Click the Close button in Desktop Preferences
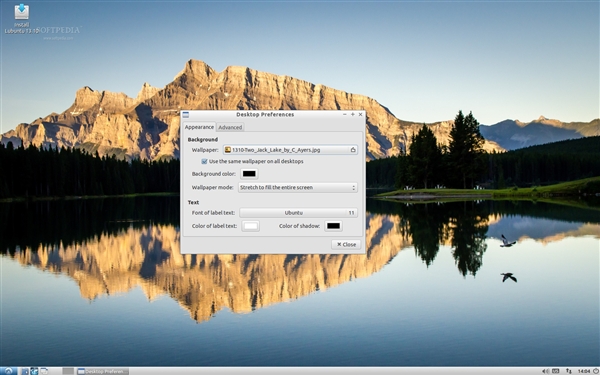 [x=346, y=244]
